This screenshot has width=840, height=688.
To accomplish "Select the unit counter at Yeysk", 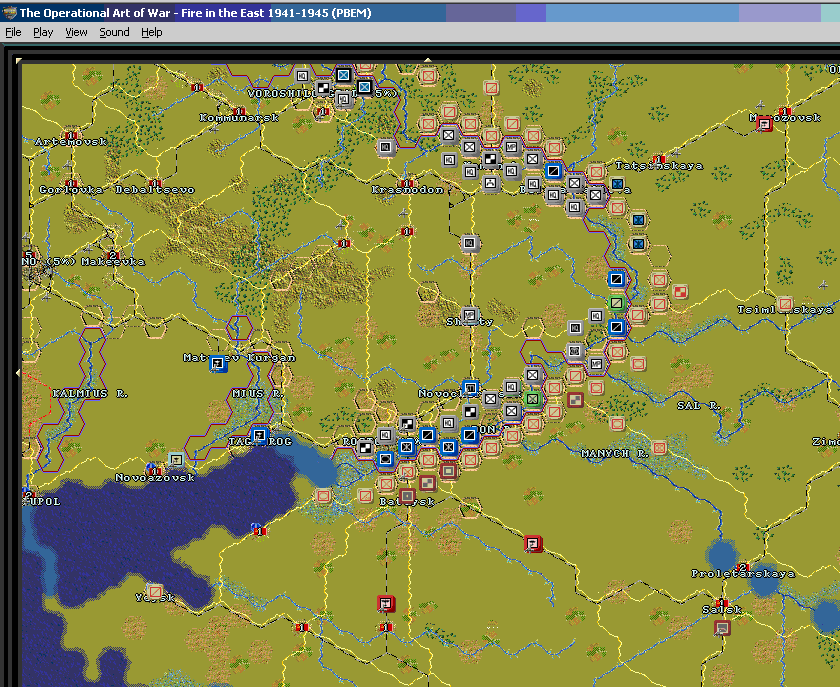I will tap(155, 592).
